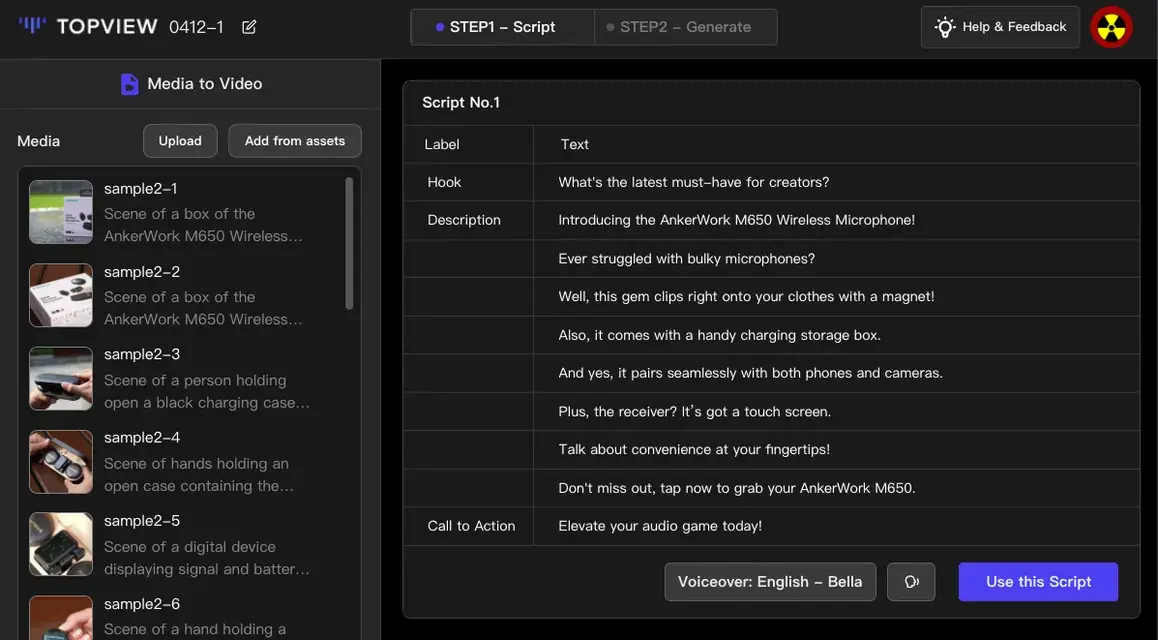Screen dimensions: 1158x640
Task: Click "Don't miss out, tap now" line
Action: (x=736, y=488)
